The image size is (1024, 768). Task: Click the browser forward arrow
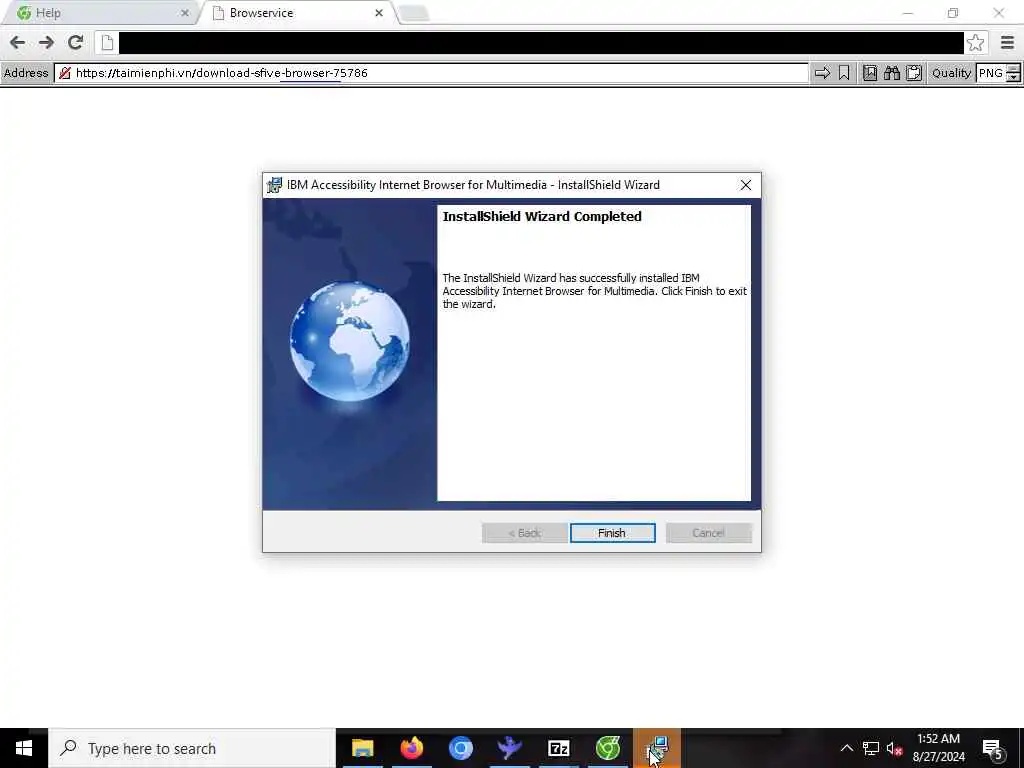(46, 42)
